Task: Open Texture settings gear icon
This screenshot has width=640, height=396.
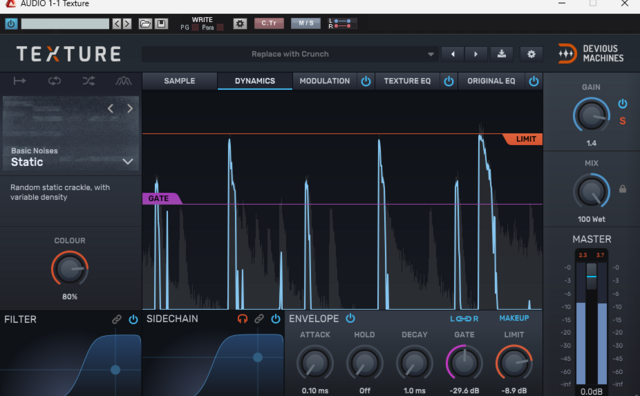Action: [x=531, y=54]
